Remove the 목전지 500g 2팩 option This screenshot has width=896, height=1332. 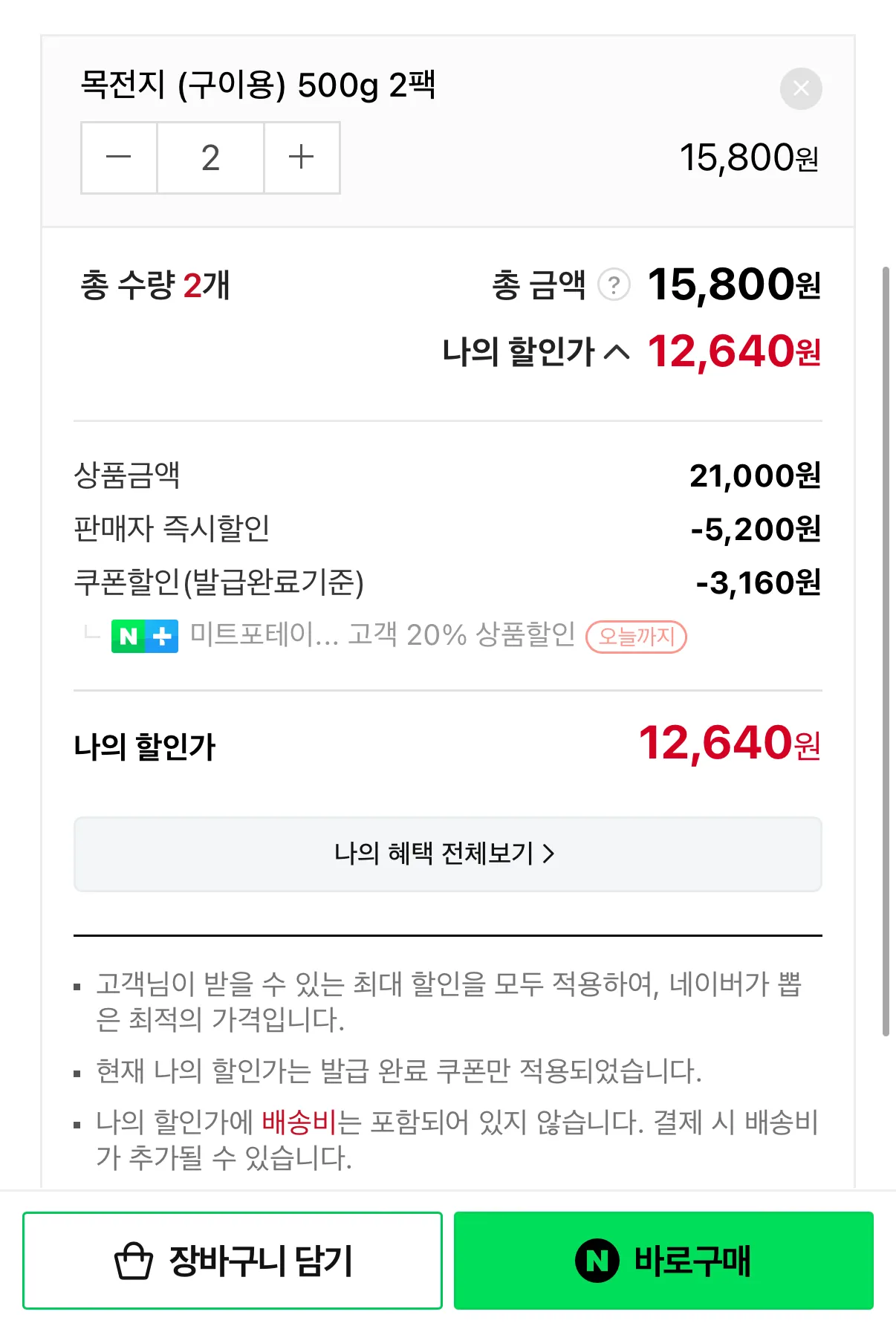[x=800, y=88]
